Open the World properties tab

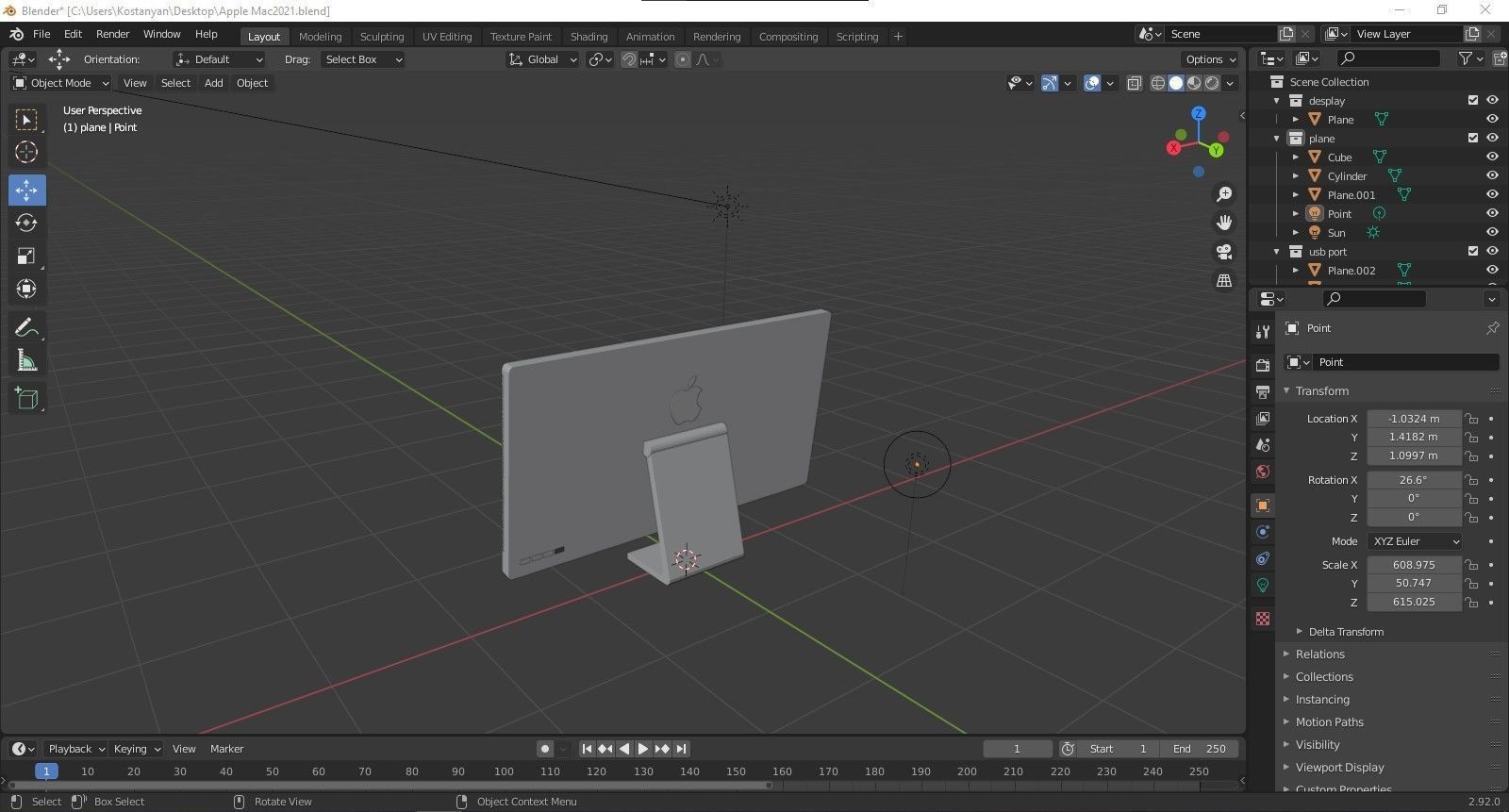pos(1263,471)
